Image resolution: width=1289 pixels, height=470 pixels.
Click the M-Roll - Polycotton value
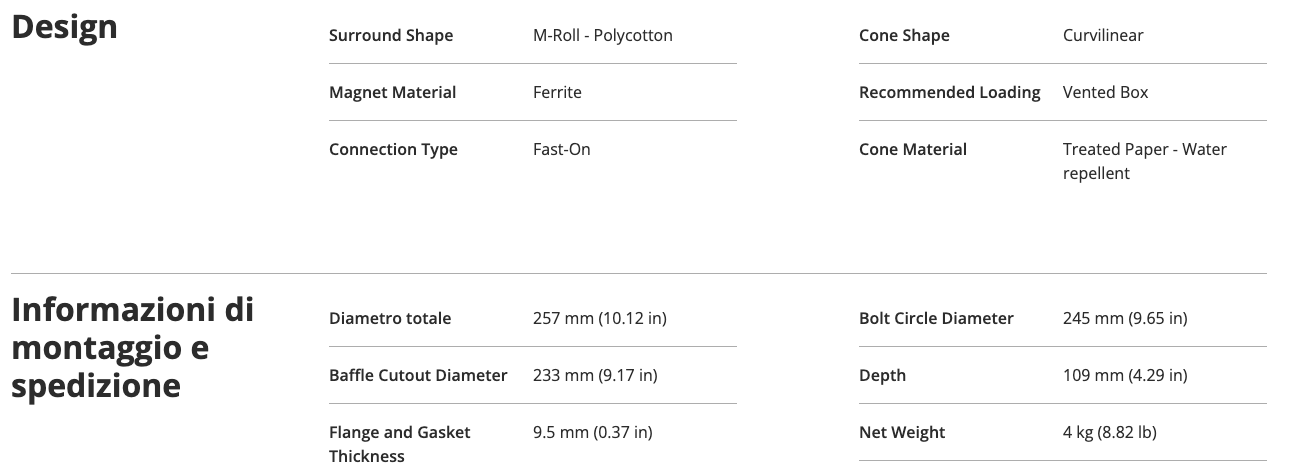pyautogui.click(x=603, y=36)
